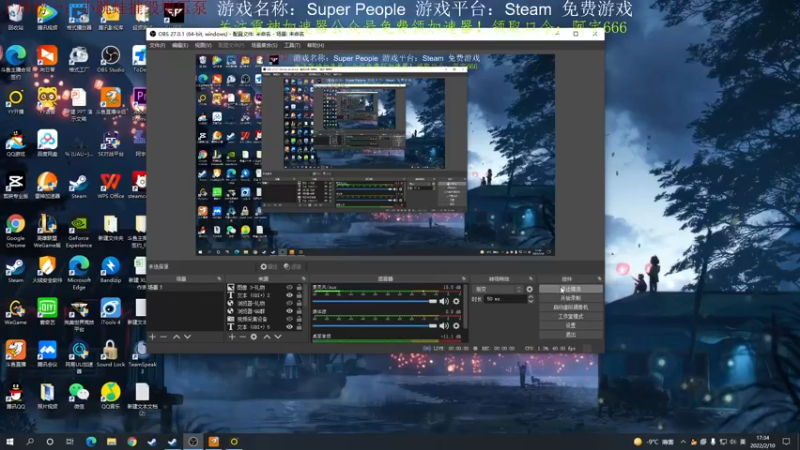Open the 视图(V) menu in OBS
This screenshot has width=800, height=450.
click(203, 45)
